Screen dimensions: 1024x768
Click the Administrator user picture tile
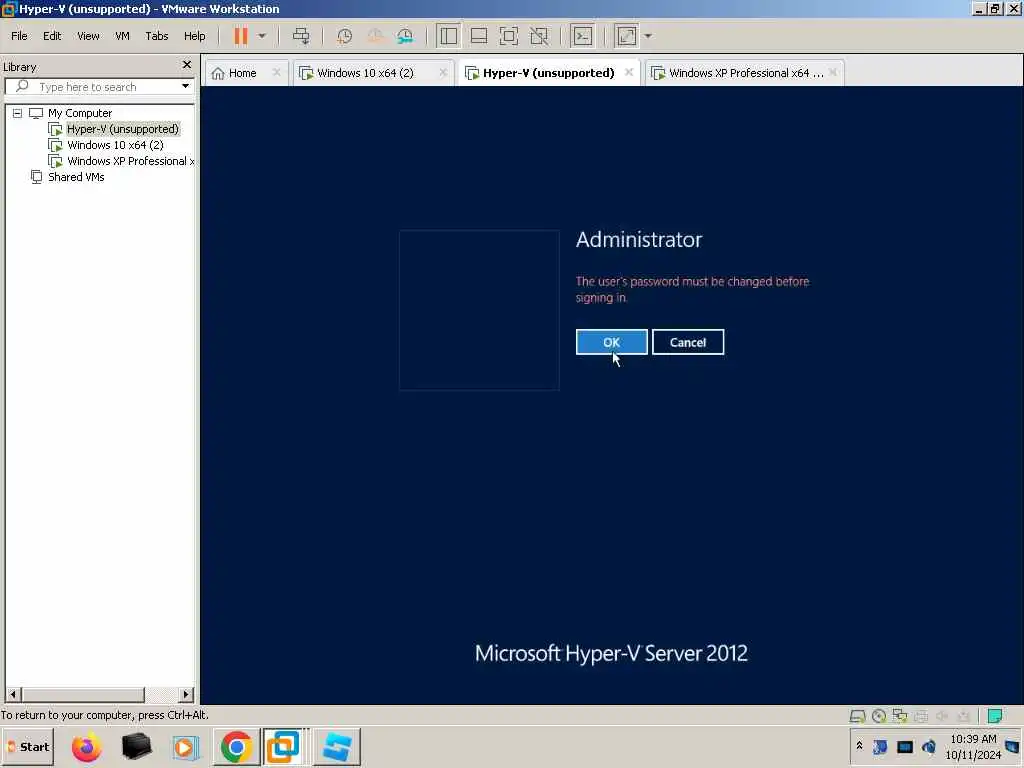click(479, 310)
